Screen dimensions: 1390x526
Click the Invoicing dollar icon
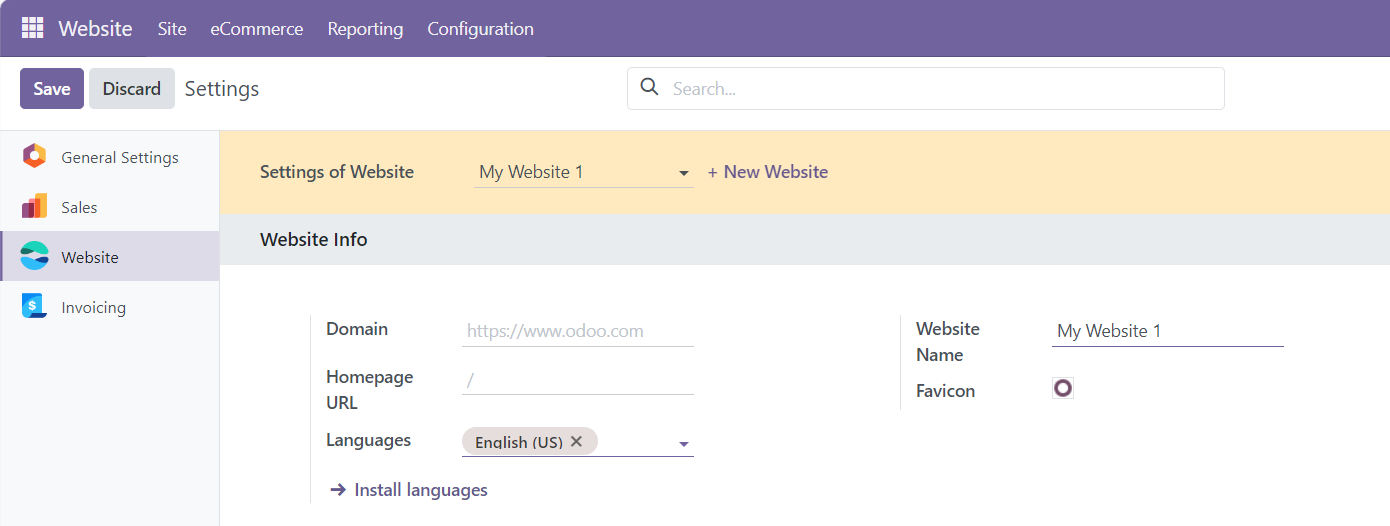(x=35, y=307)
